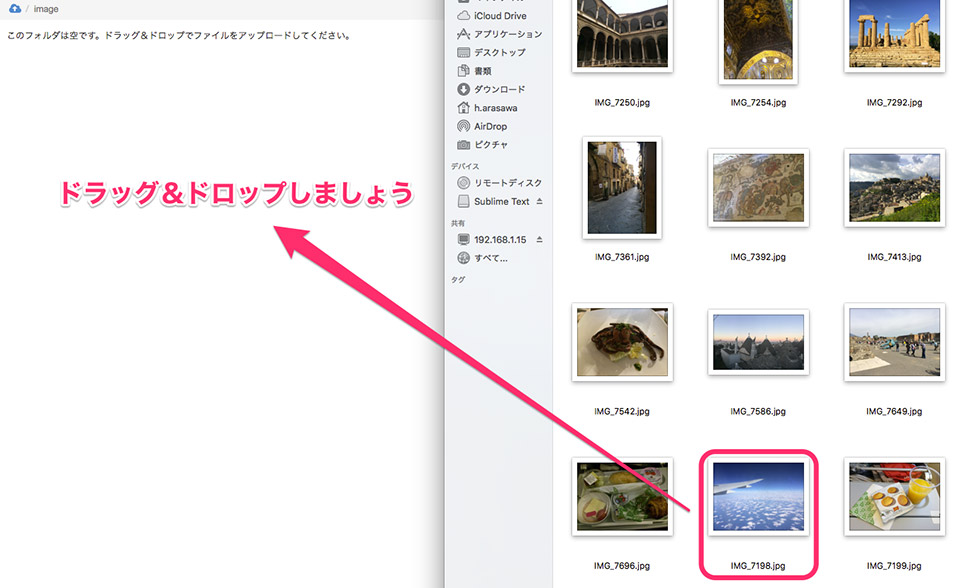Open すべて… shared items
The width and height of the screenshot is (960, 588).
coord(482,258)
